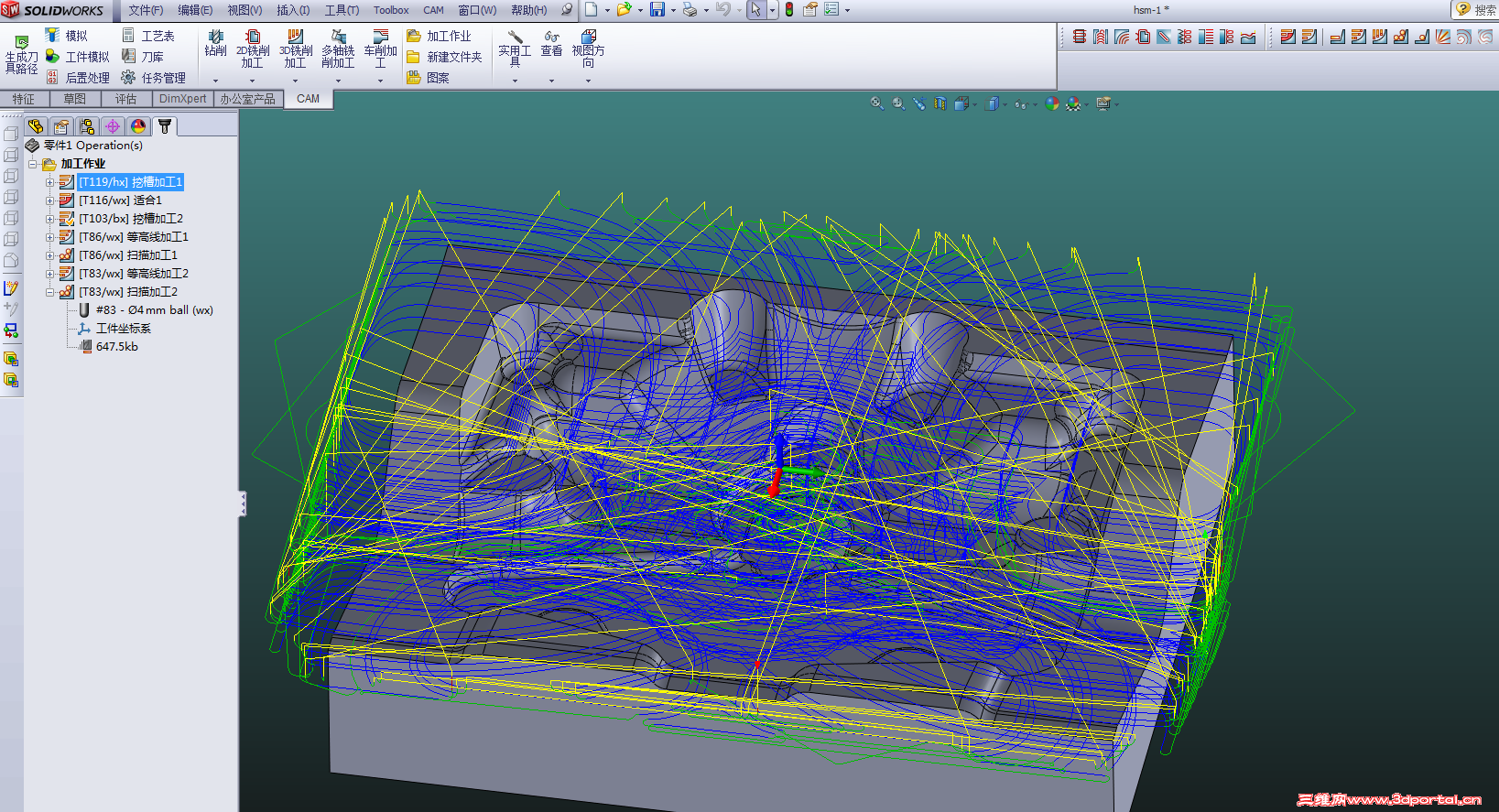The height and width of the screenshot is (812, 1499).
Task: Click the 图案 pattern button
Action: (428, 78)
